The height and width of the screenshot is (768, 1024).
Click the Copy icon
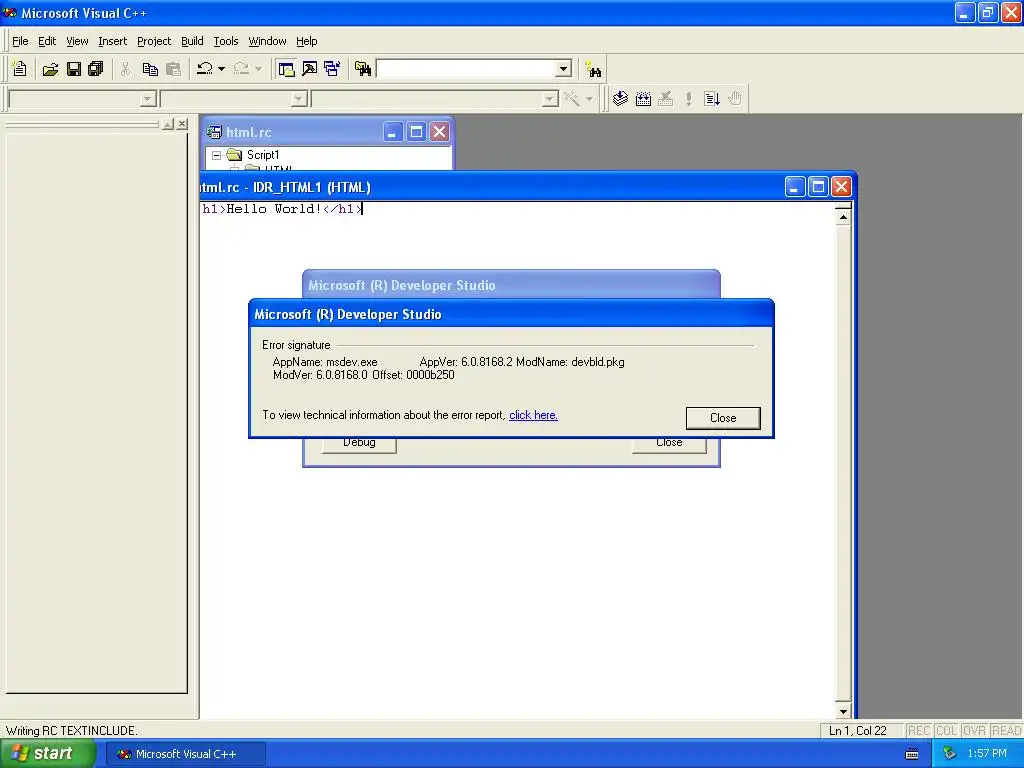coord(150,69)
